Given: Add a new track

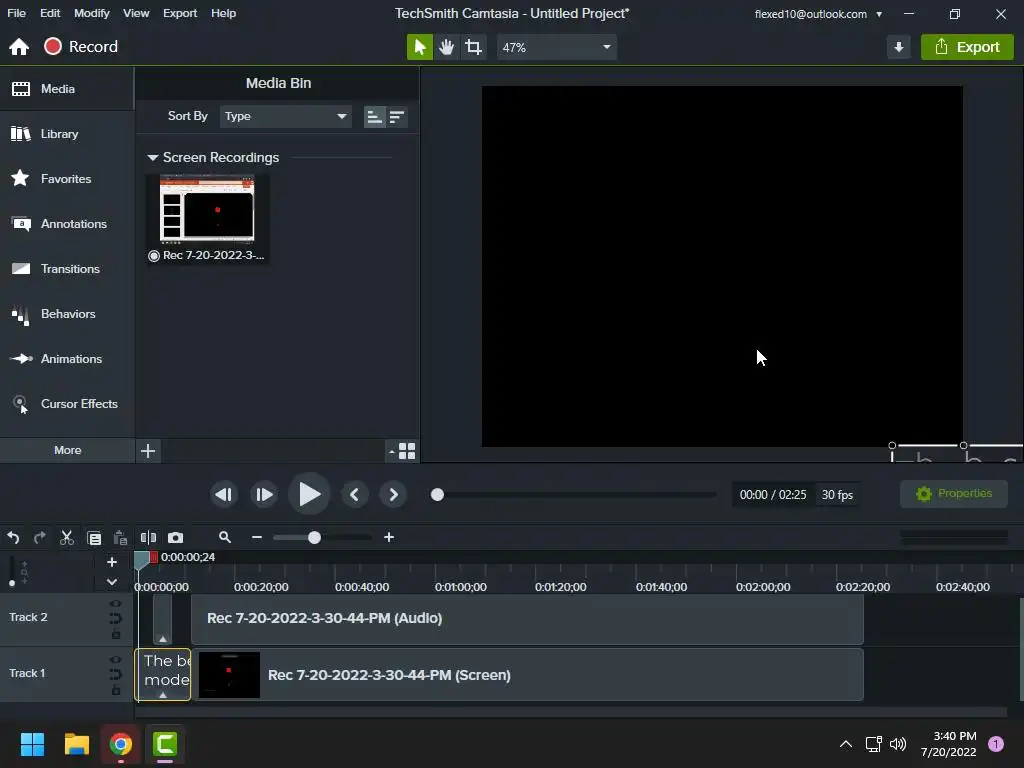Looking at the screenshot, I should [x=112, y=562].
